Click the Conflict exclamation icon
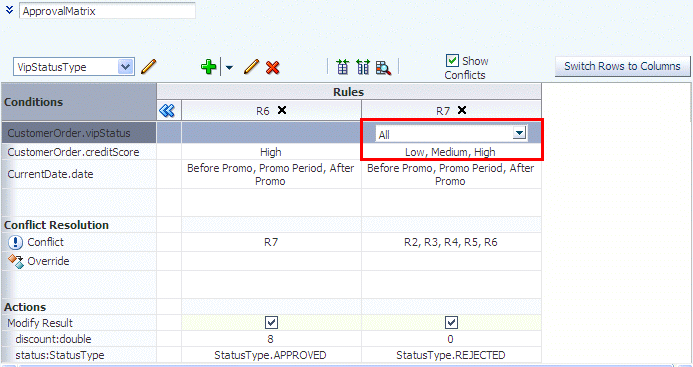The height and width of the screenshot is (367, 693). [15, 242]
